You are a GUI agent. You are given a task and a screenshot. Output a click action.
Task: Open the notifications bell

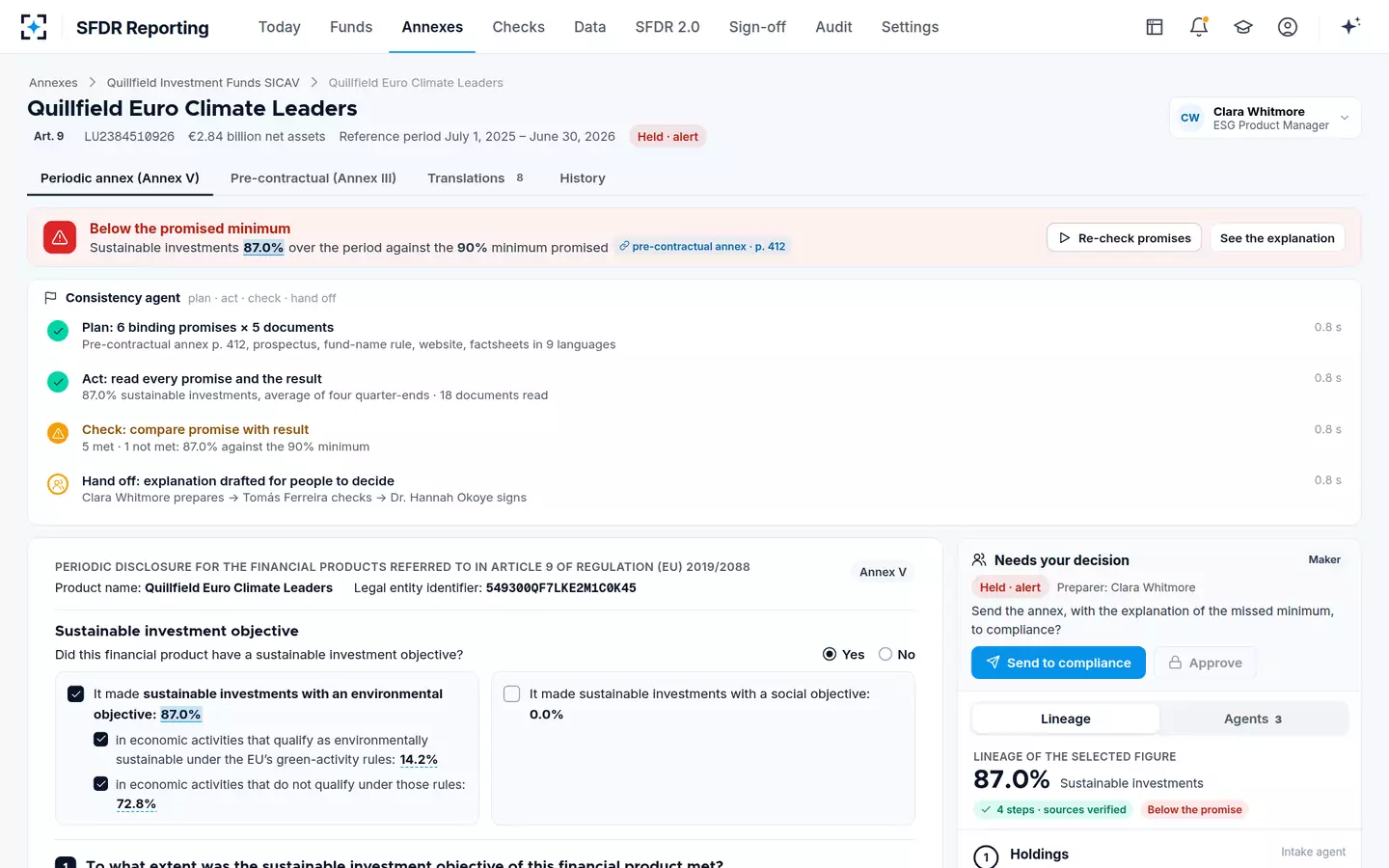1199,27
